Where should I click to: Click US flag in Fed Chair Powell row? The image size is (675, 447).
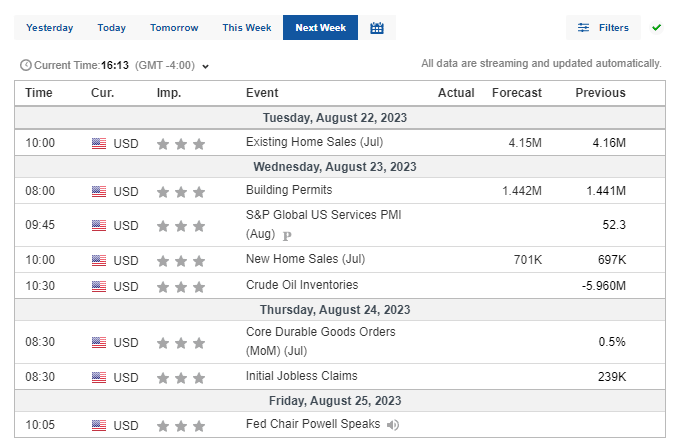99,425
